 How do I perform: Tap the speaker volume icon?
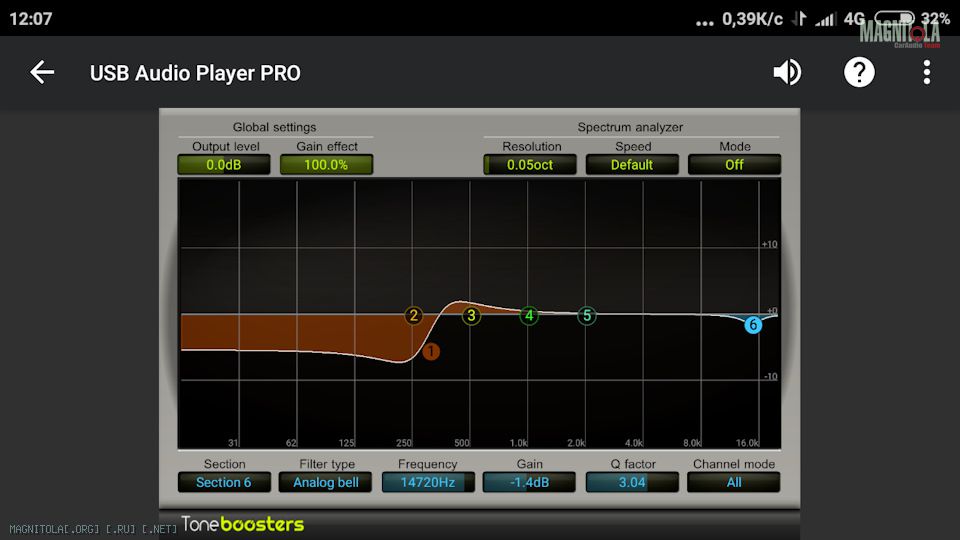point(787,72)
